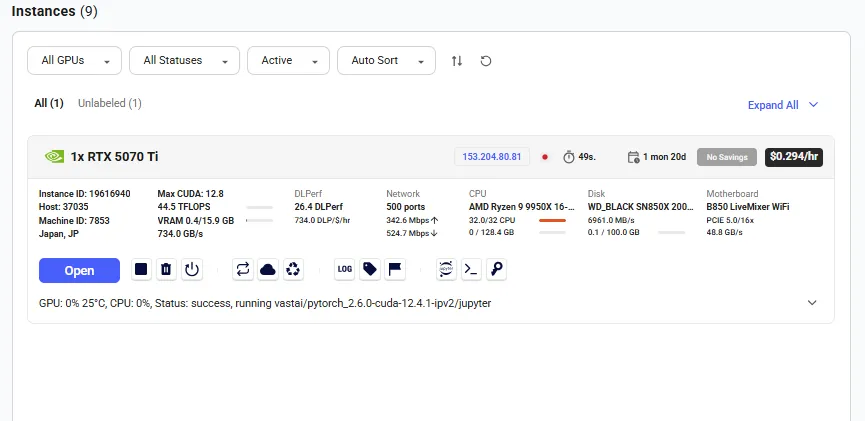
Task: Click Expand All chevron link
Action: coord(783,105)
